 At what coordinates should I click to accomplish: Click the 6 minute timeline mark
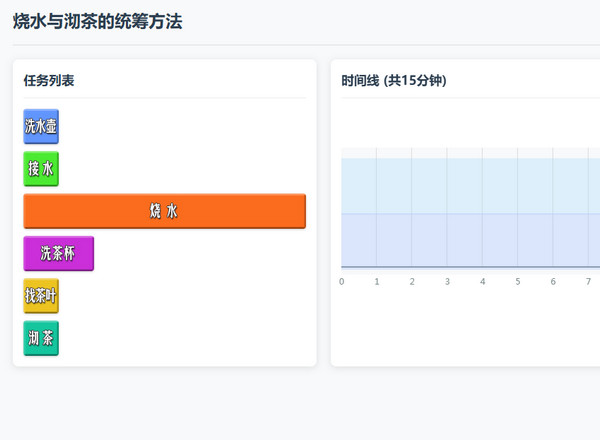point(553,282)
